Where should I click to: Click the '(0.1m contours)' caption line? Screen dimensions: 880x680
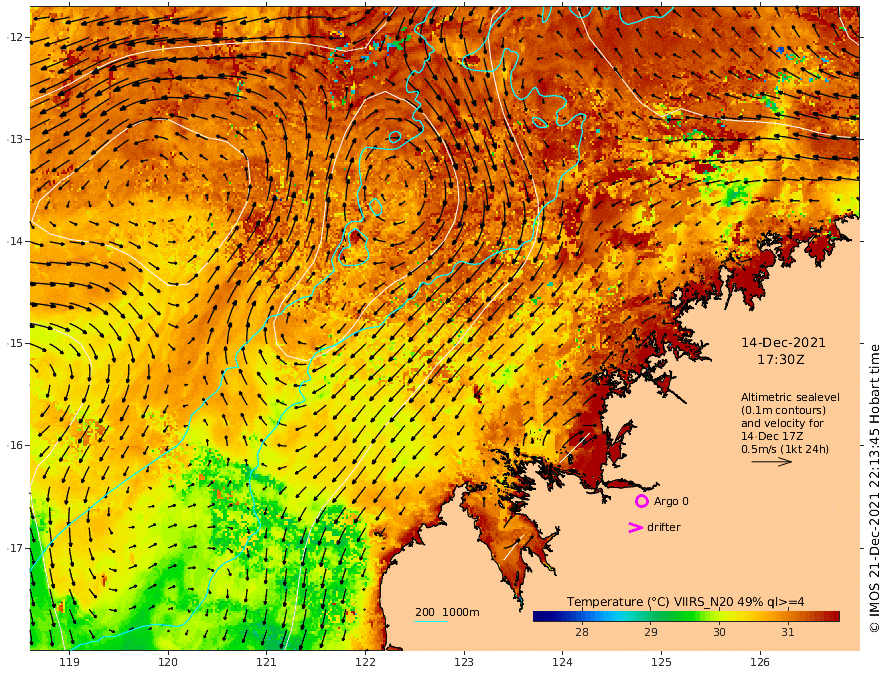pyautogui.click(x=783, y=410)
